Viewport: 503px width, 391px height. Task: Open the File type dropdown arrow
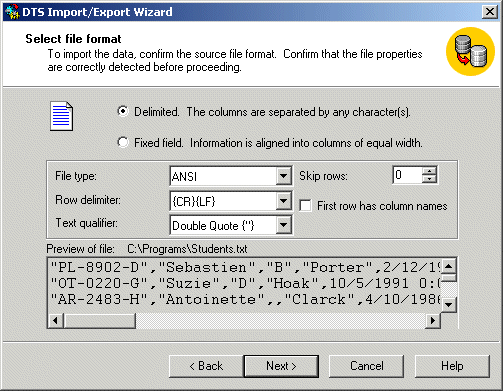[x=283, y=176]
